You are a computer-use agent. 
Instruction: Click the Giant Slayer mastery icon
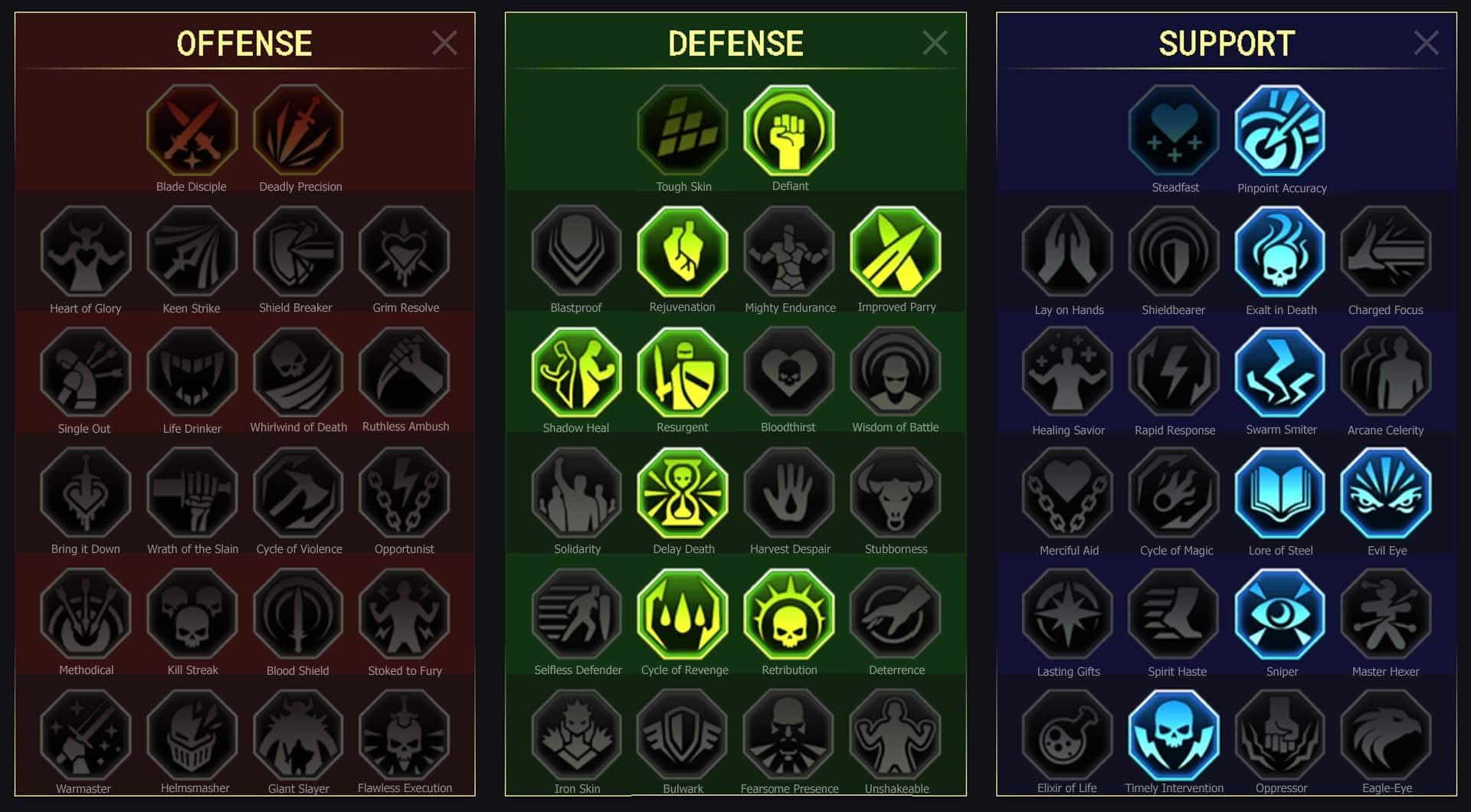(299, 734)
